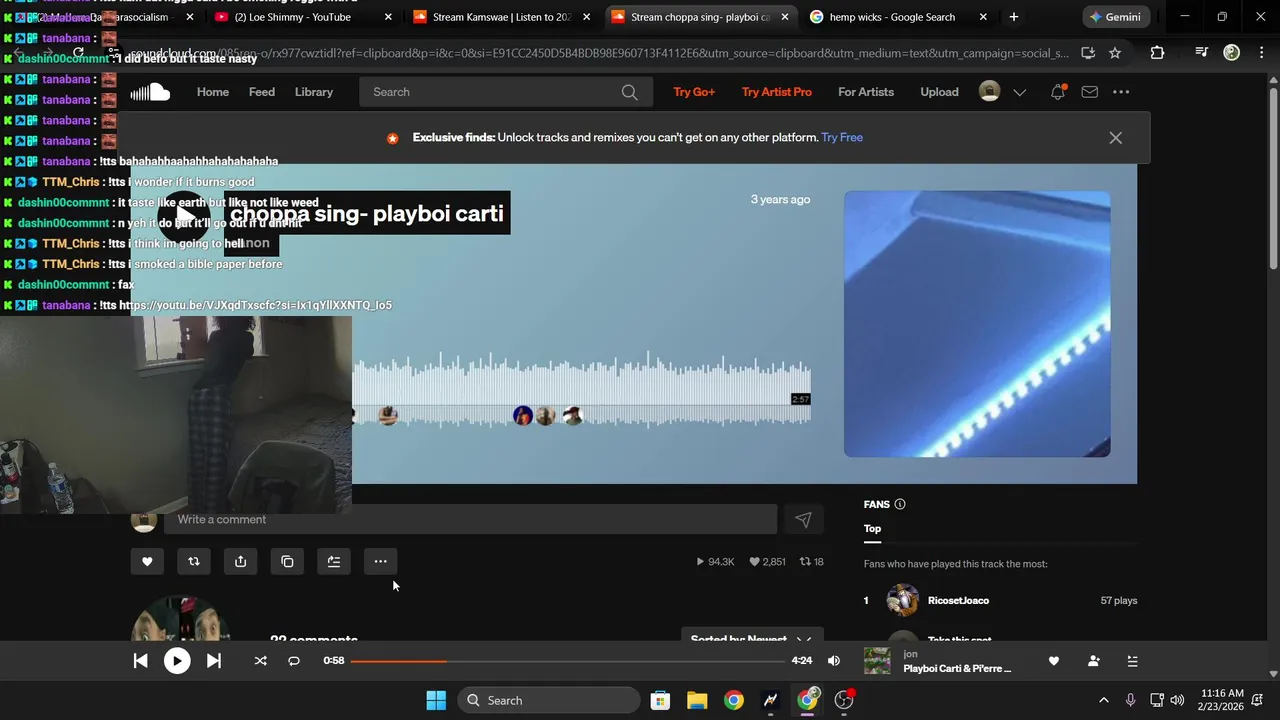Open the FANS info icon
This screenshot has width=1280, height=720.
(900, 504)
